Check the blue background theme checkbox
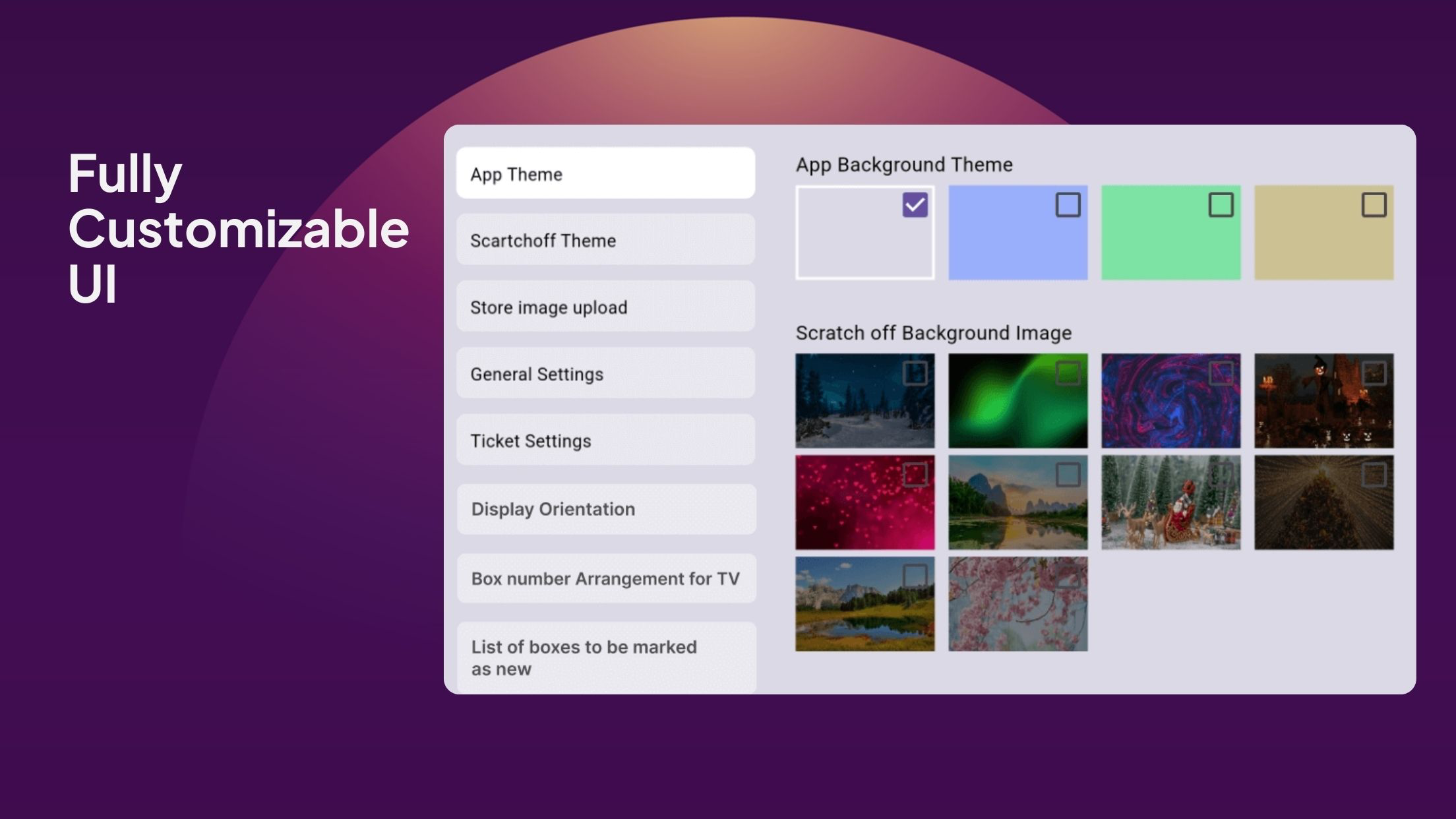 coord(1068,204)
